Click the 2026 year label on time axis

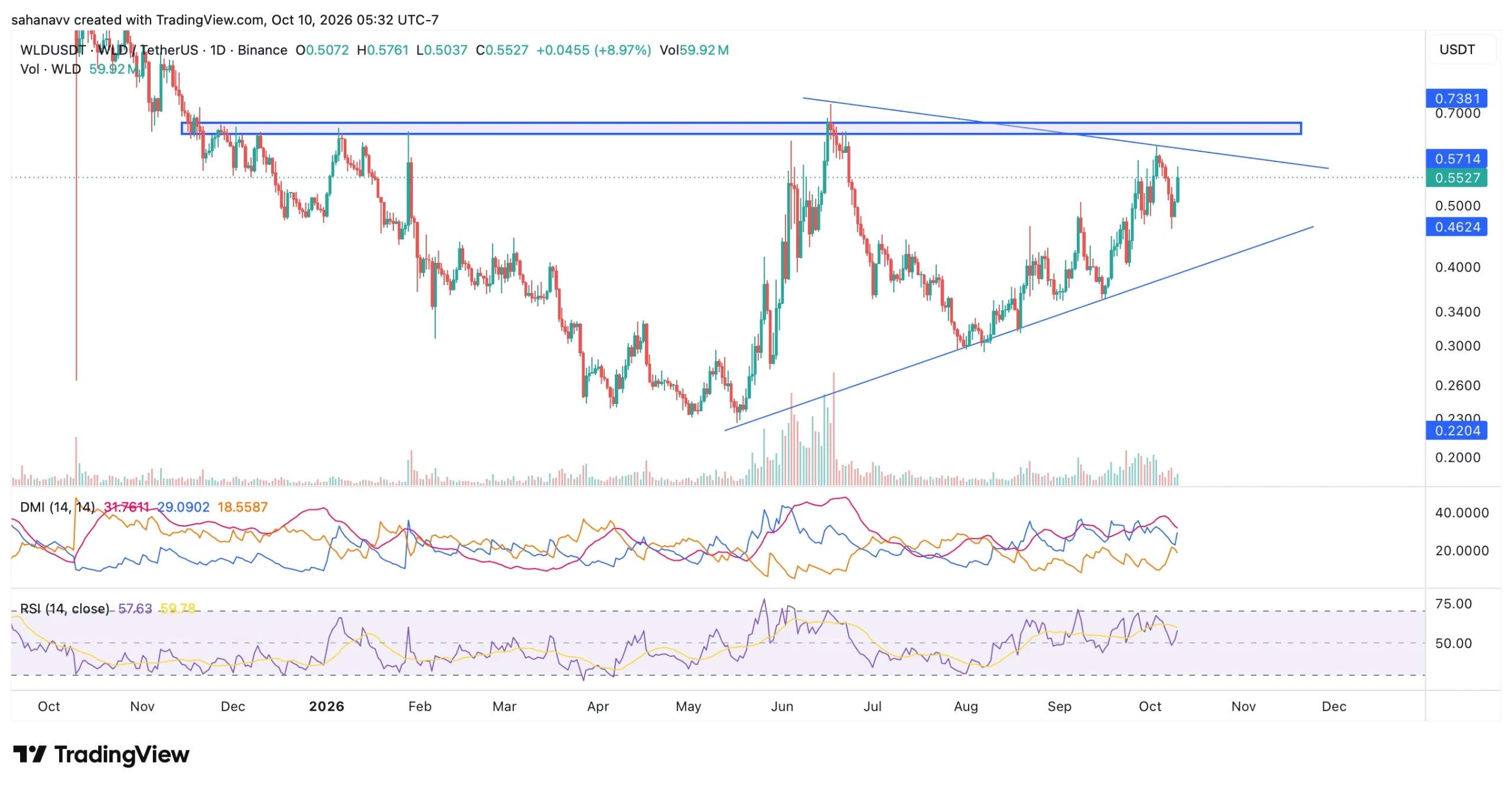(x=327, y=706)
